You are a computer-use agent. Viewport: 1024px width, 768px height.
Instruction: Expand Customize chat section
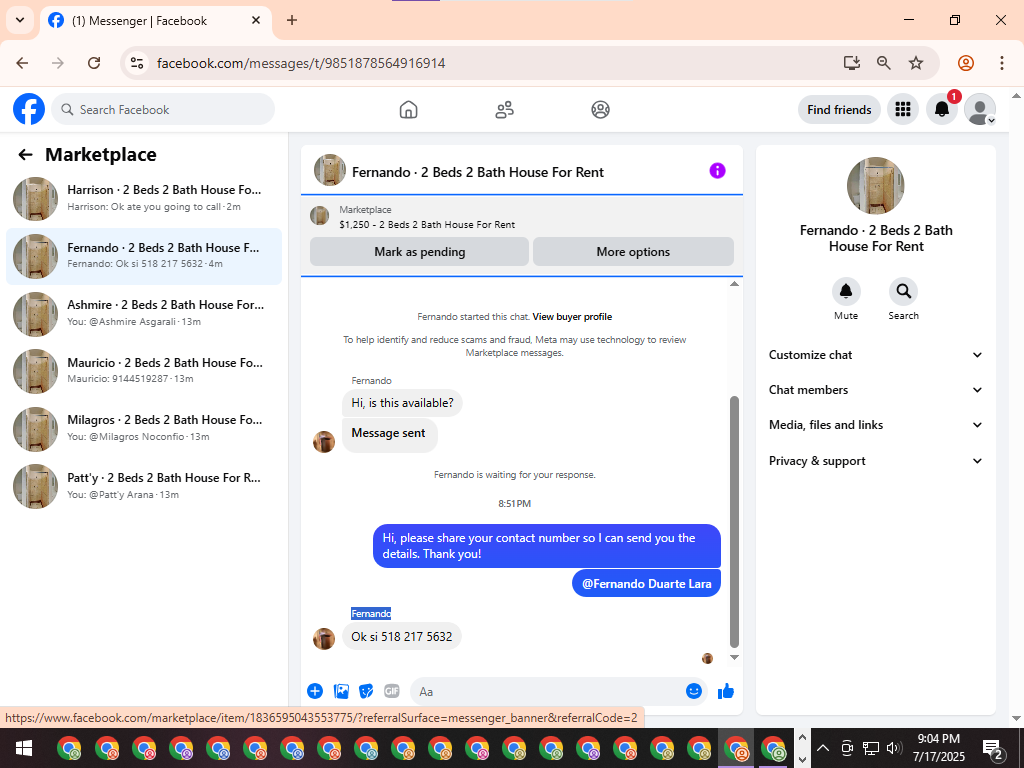[876, 355]
